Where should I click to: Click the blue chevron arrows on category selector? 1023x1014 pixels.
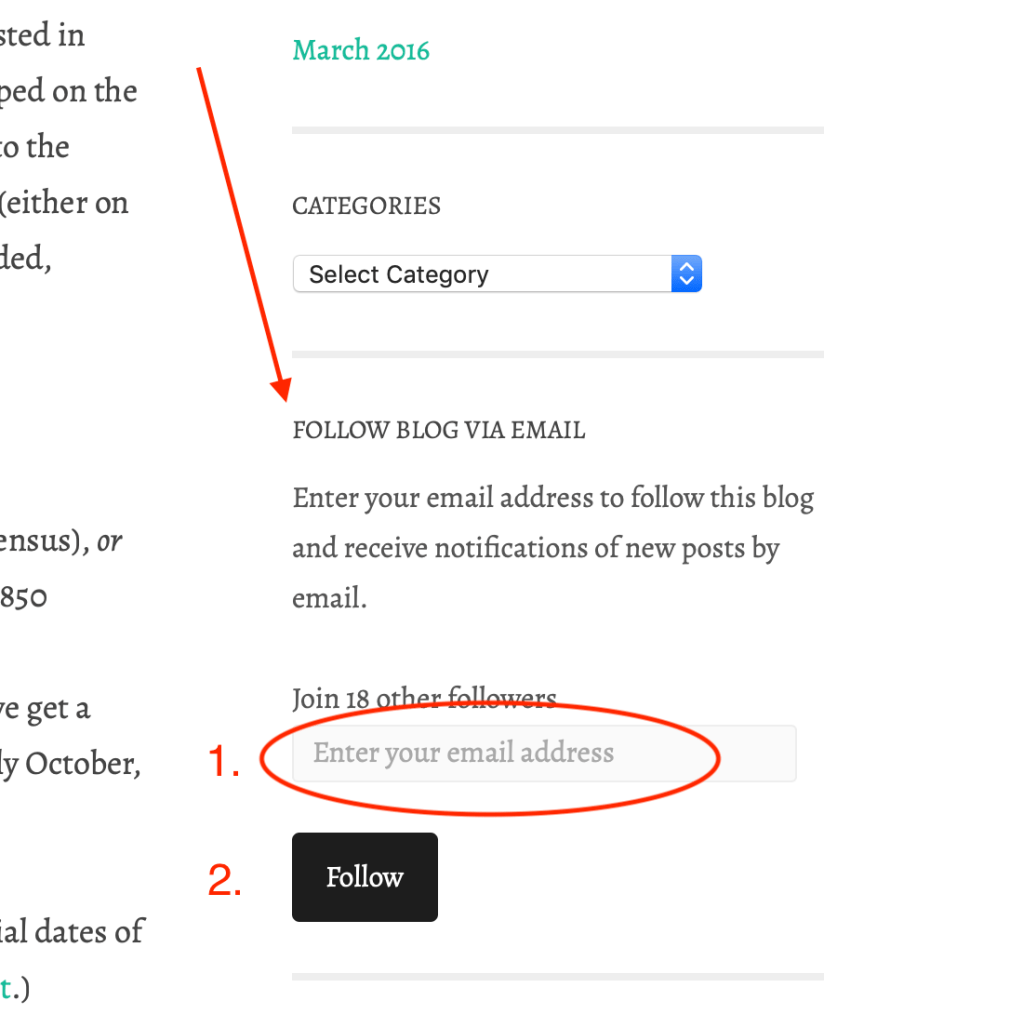tap(686, 274)
